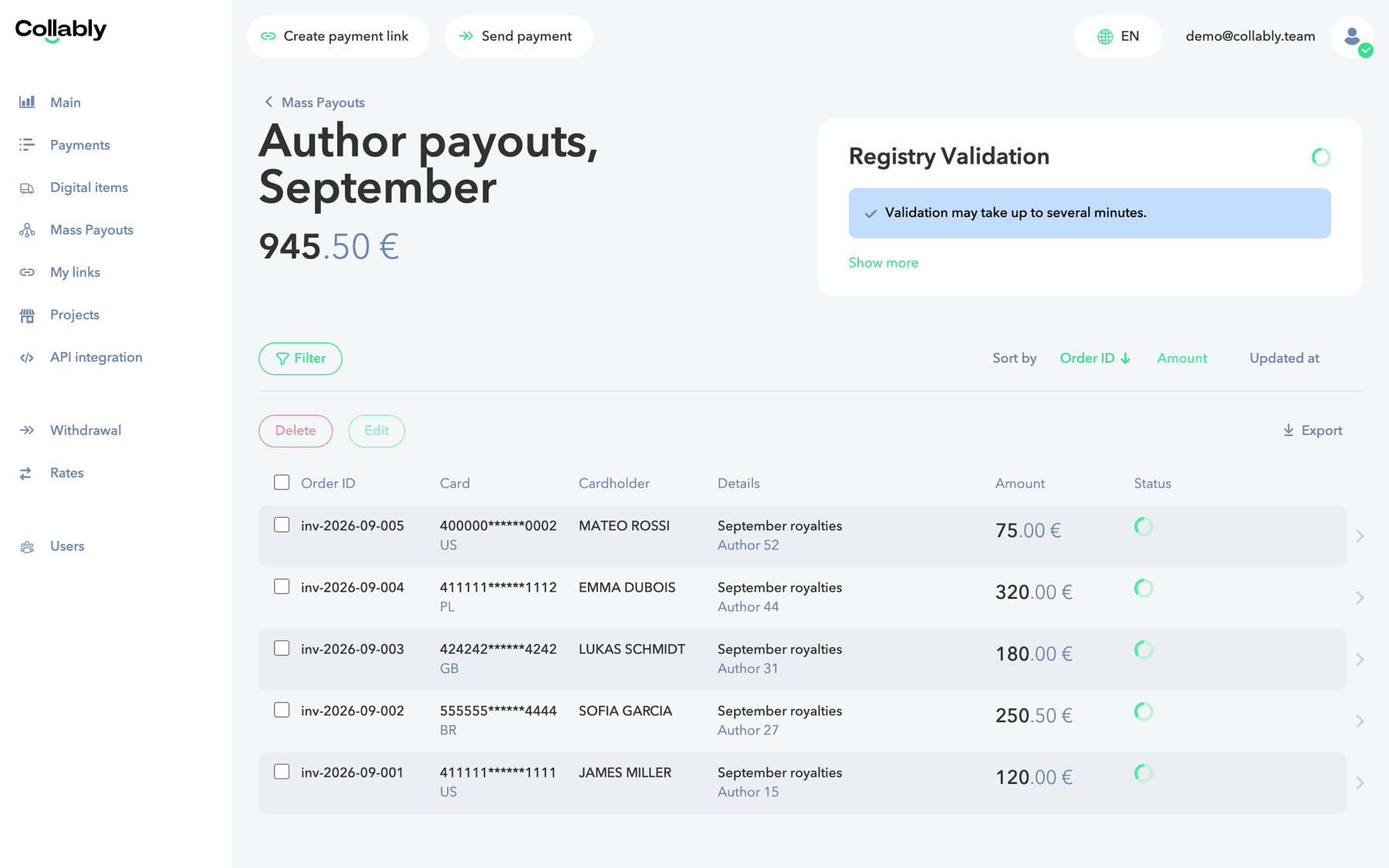The image size is (1389, 868).
Task: Open the EN language dropdown
Action: point(1118,36)
